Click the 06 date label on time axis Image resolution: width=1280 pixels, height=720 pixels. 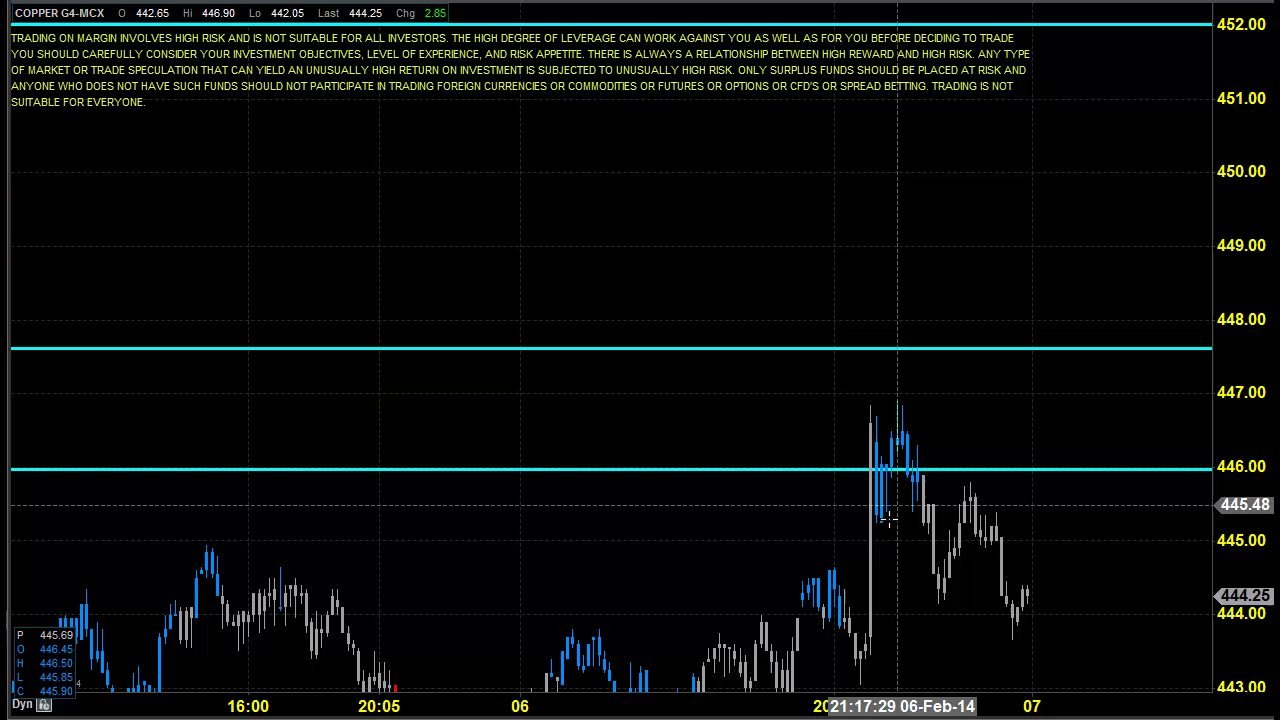click(x=520, y=707)
